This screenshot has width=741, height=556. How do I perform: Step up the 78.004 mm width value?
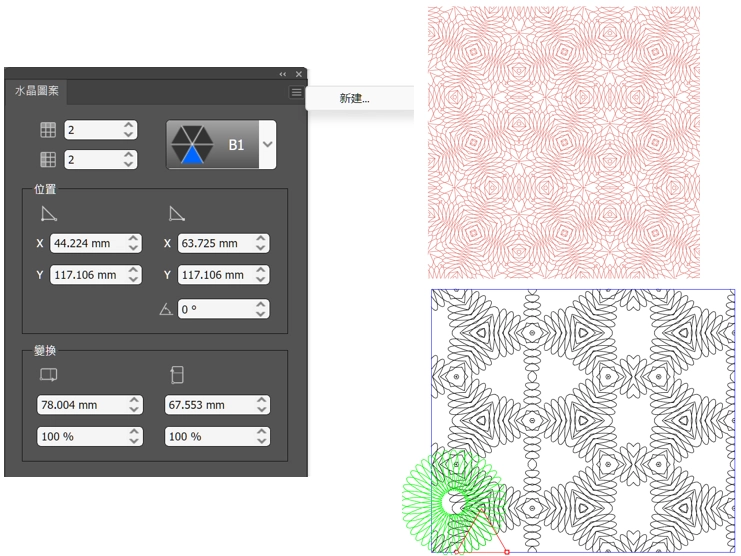click(x=134, y=400)
